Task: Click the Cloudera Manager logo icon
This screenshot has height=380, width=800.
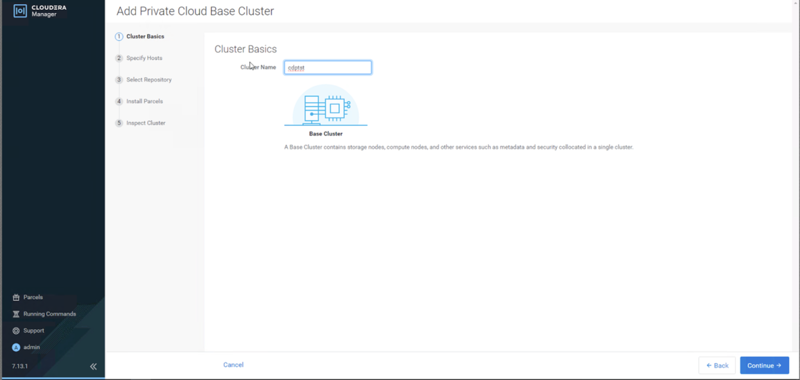Action: [x=20, y=11]
